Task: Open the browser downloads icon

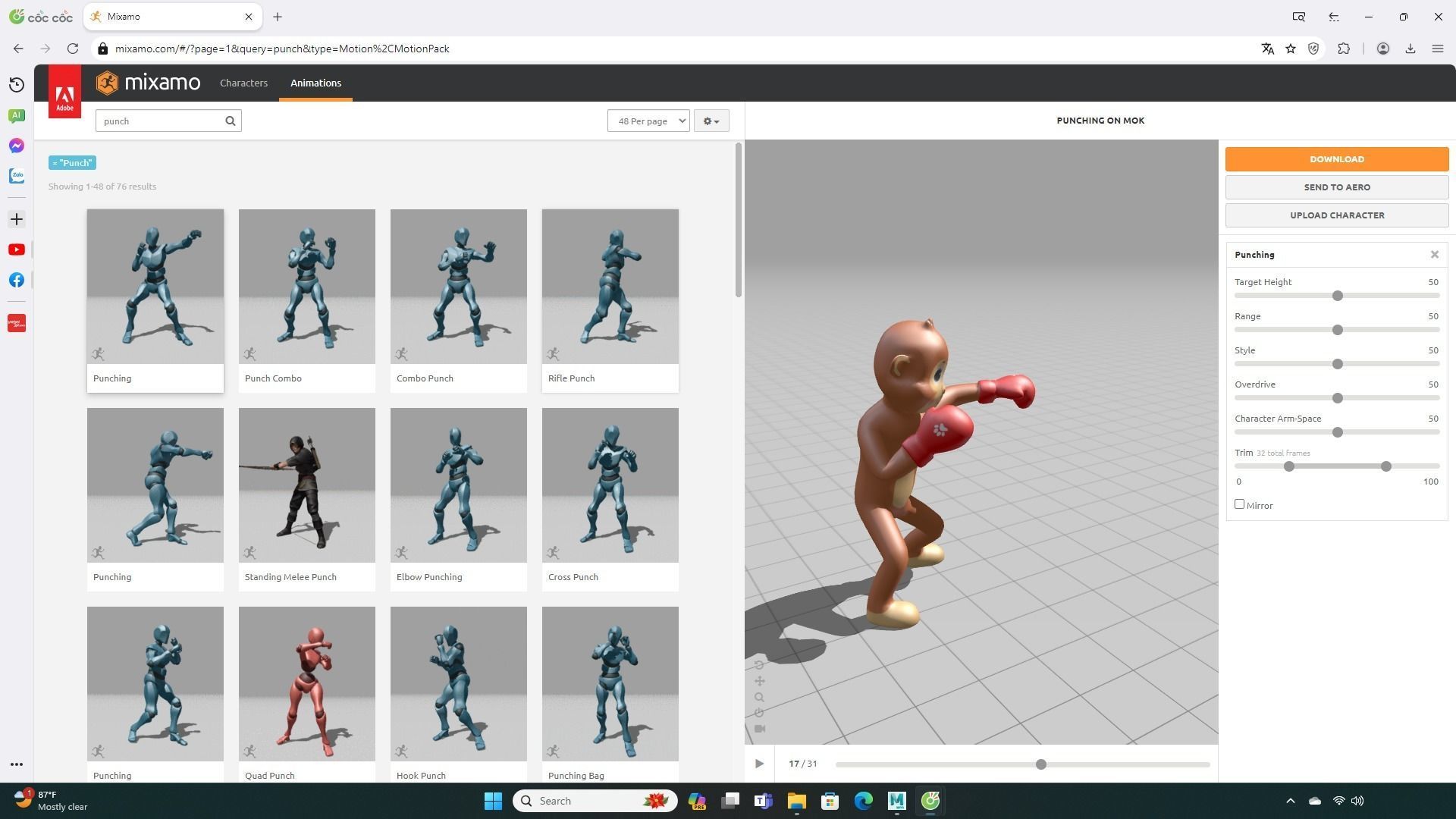Action: pos(1410,49)
